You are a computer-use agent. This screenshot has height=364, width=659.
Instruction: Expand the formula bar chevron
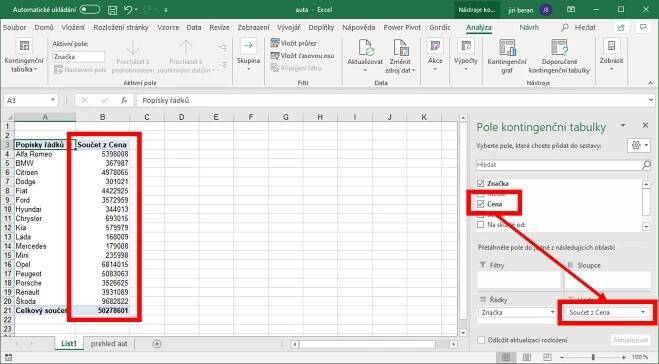[651, 100]
